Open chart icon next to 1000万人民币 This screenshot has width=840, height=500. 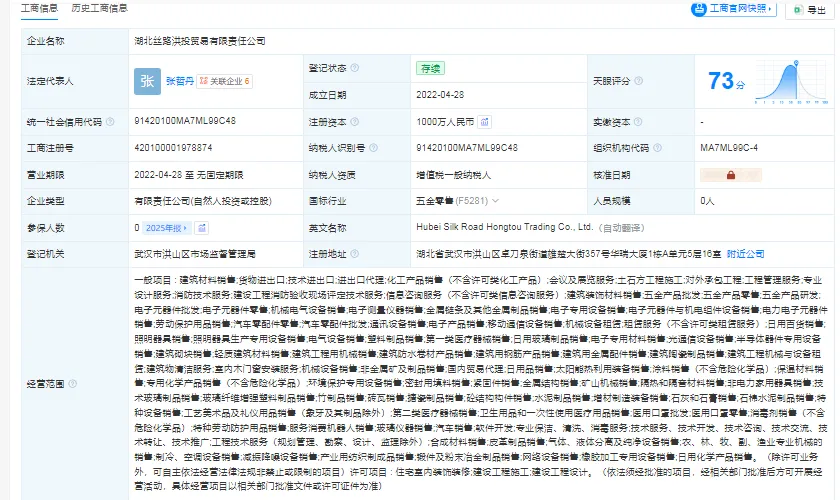[x=484, y=122]
